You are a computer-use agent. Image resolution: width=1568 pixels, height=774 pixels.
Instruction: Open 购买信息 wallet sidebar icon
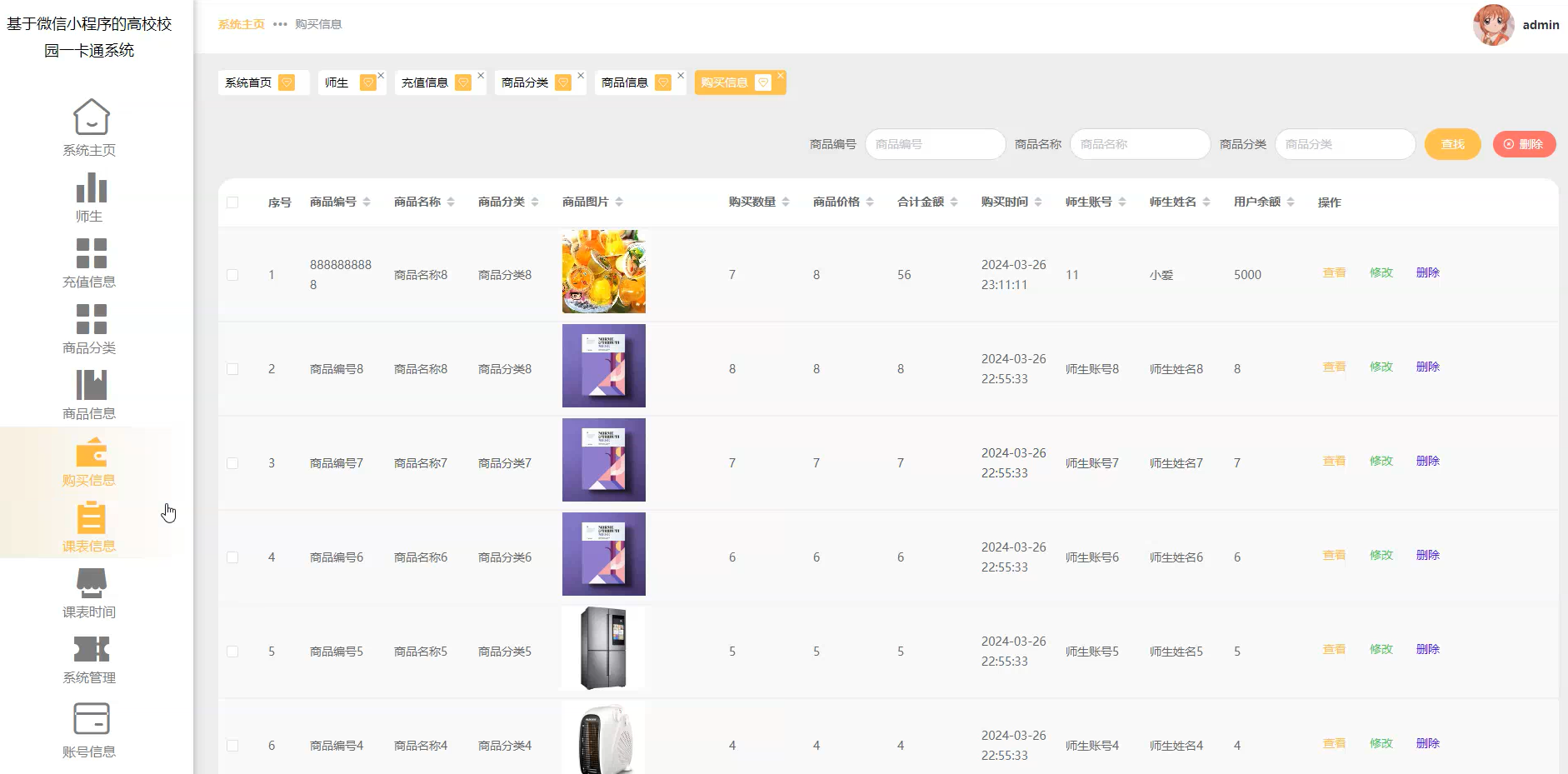[x=91, y=452]
